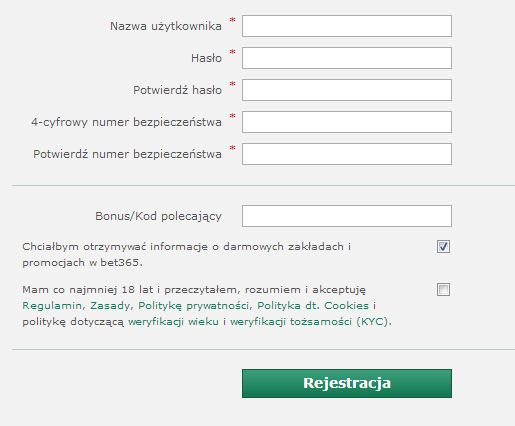Screen dimensions: 515x426
Task: Follow the Politykę prywatności link
Action: click(x=193, y=306)
